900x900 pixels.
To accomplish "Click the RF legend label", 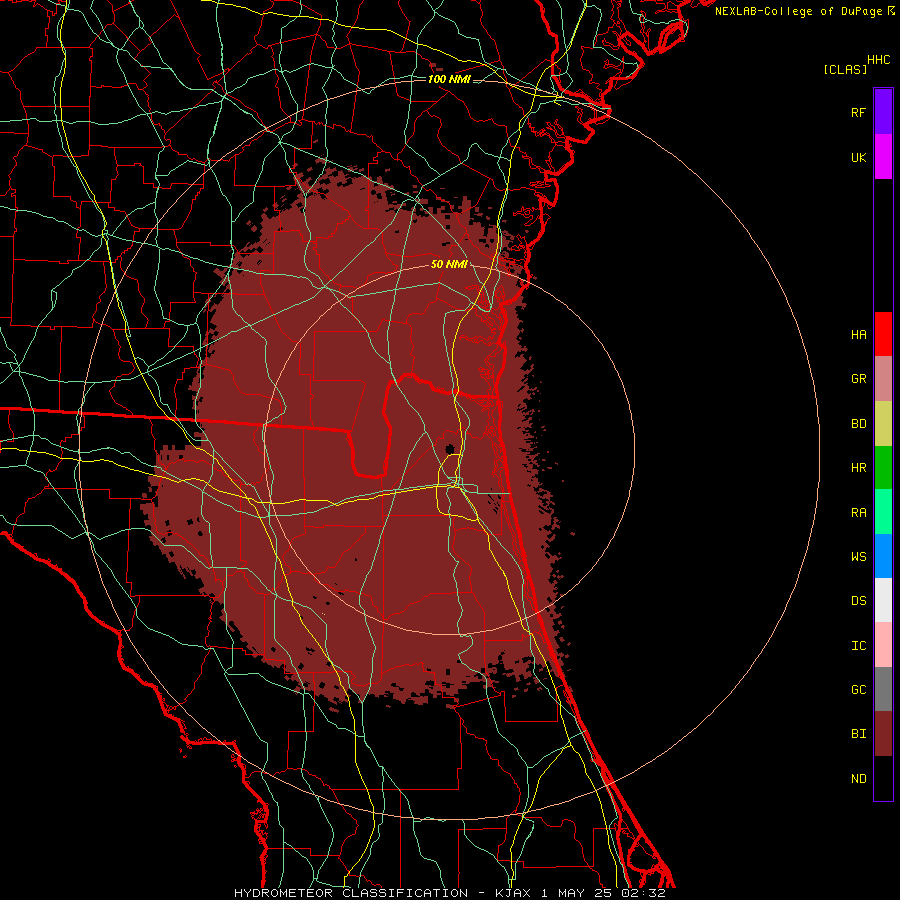I will tap(858, 112).
